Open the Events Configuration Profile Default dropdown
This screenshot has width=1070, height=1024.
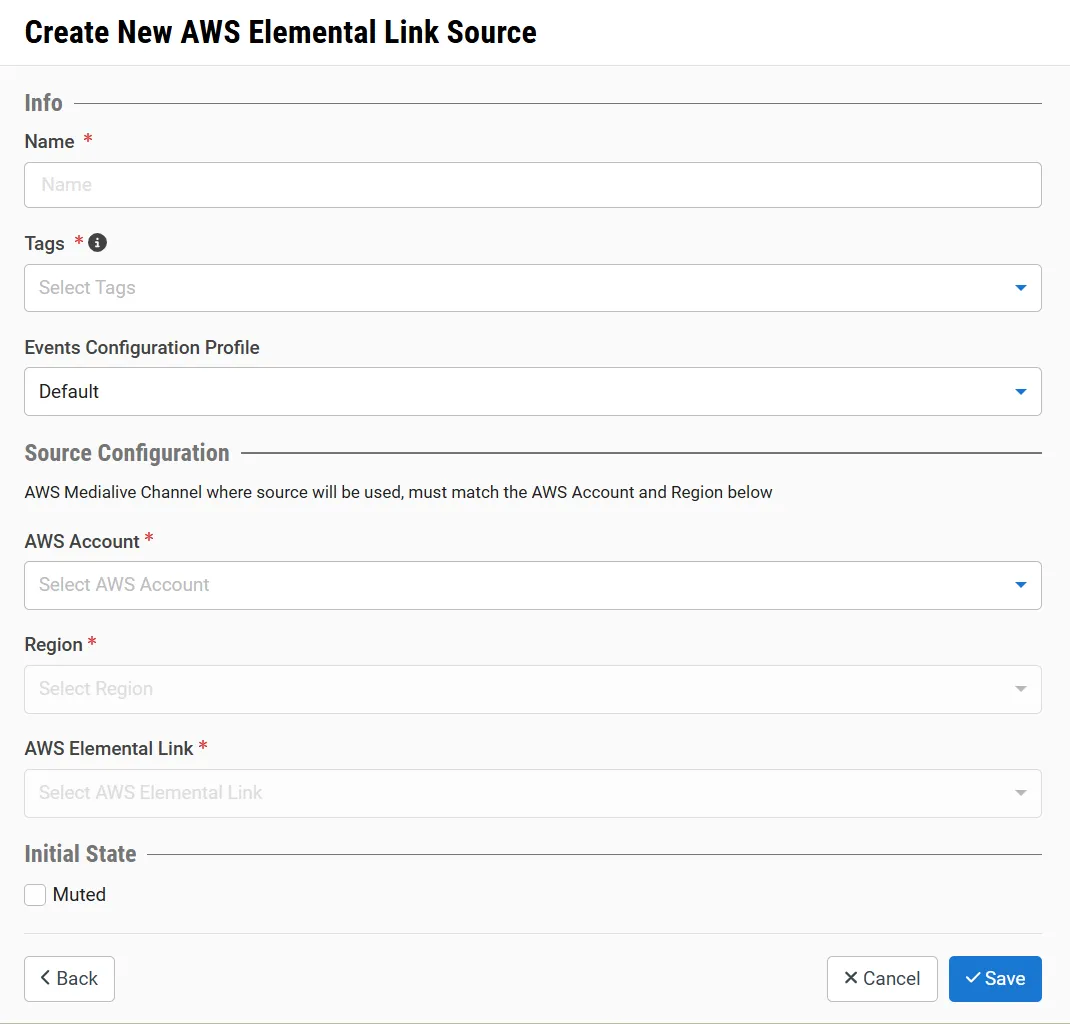[x=532, y=392]
